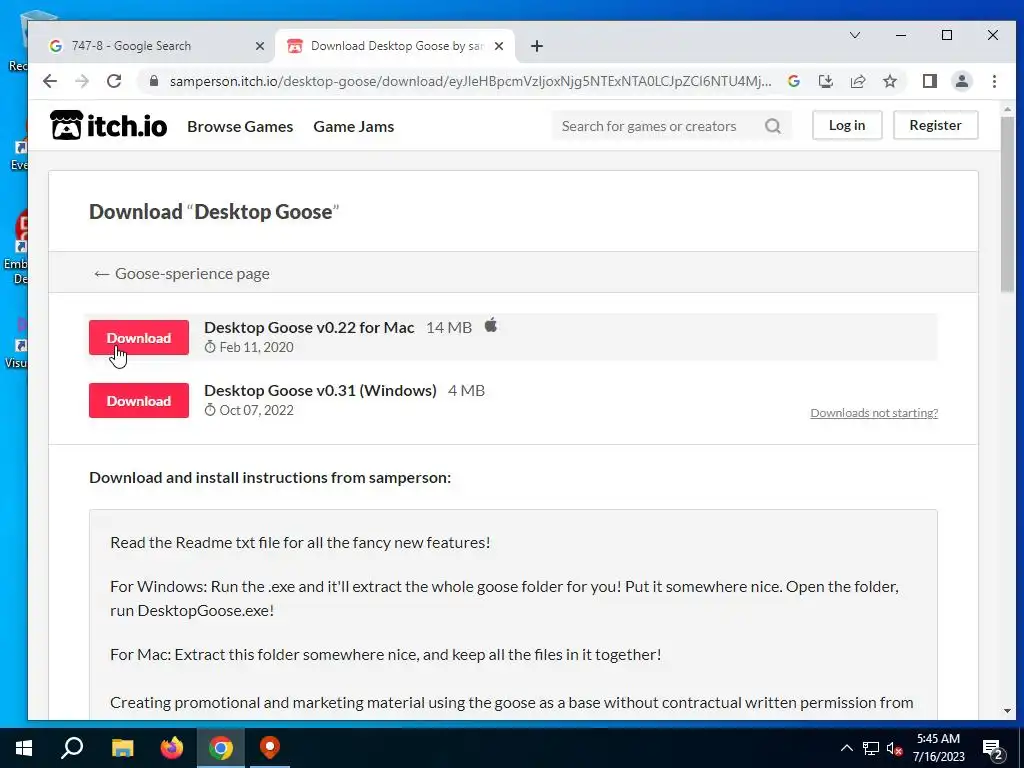Click the network tray icon
Viewport: 1024px width, 768px height.
click(871, 748)
